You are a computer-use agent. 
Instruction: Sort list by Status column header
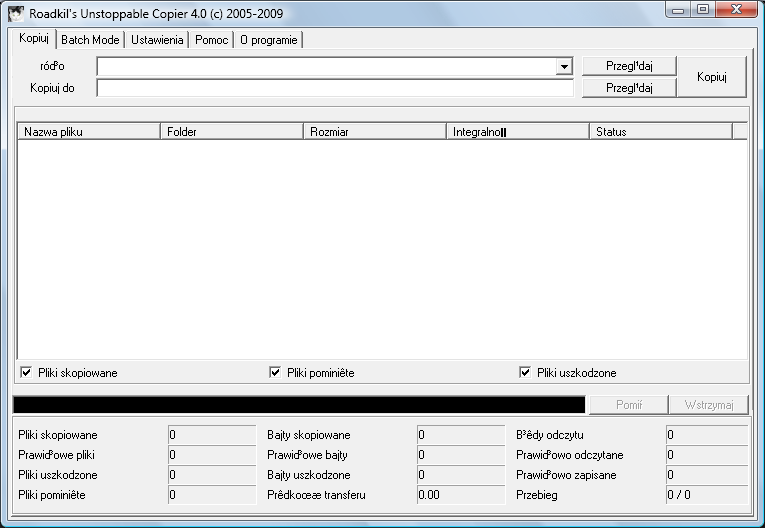661,132
